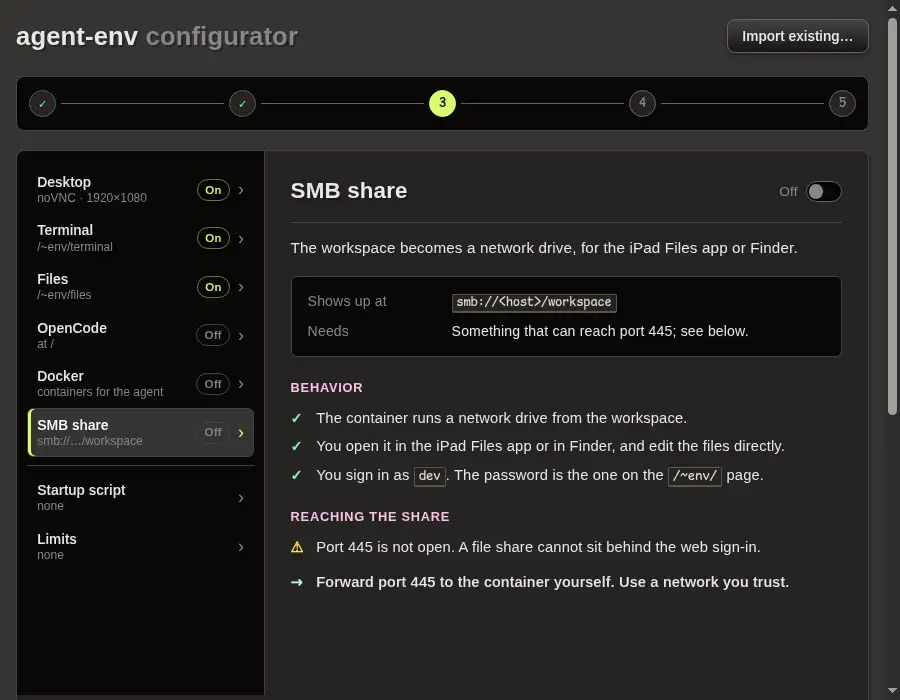Jump to step 4 in the stepper
Screen dimensions: 900x700
tap(642, 104)
